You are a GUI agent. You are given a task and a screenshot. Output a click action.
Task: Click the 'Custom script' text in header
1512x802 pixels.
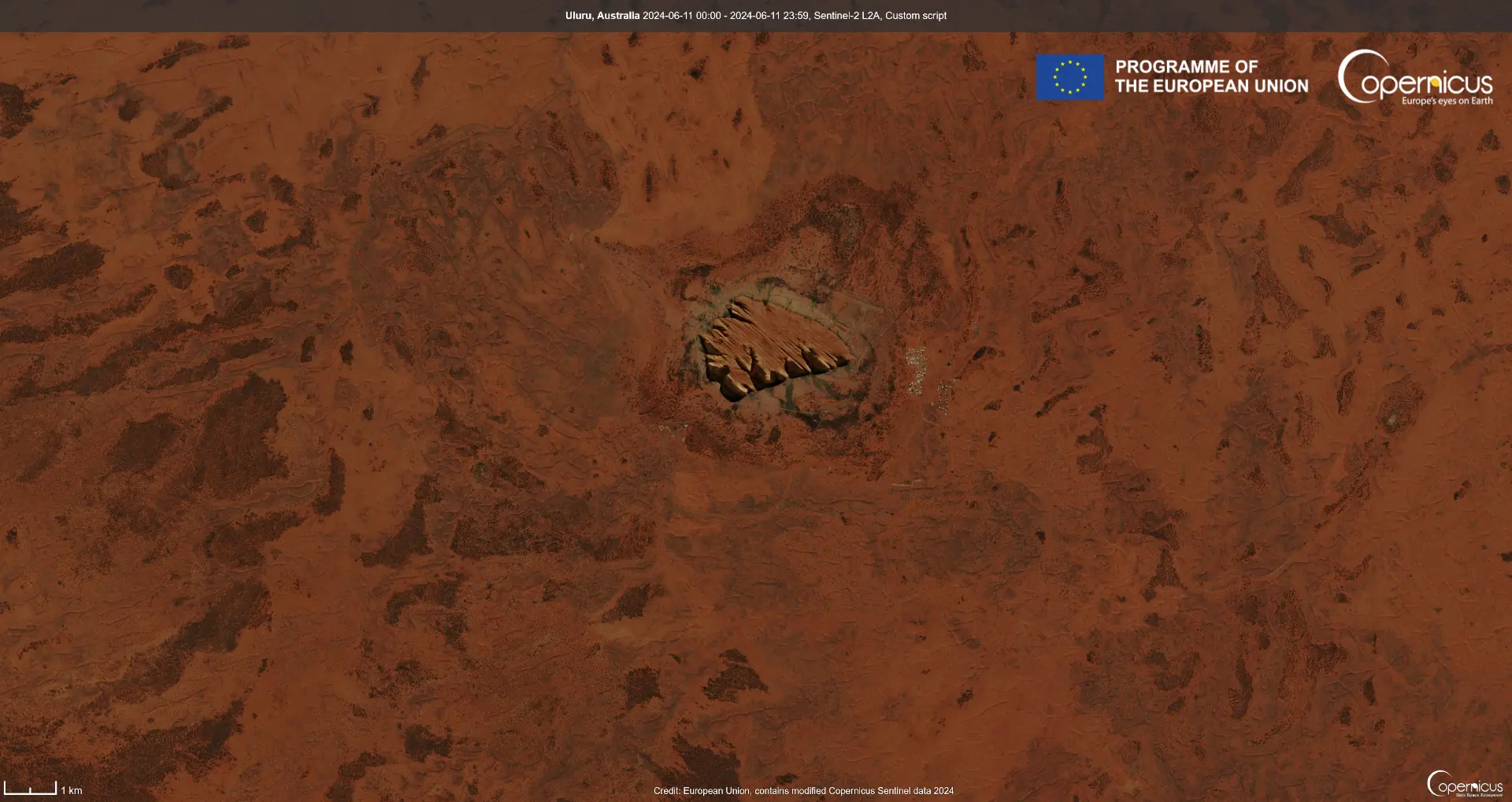click(916, 16)
